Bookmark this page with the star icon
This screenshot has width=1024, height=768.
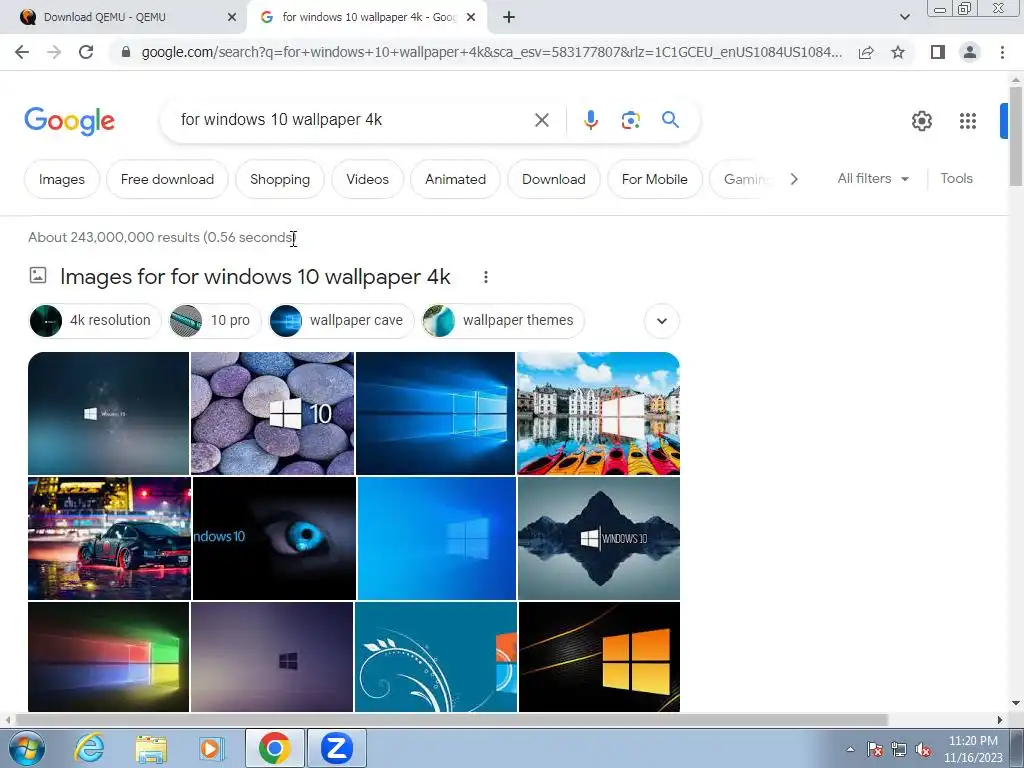[898, 52]
